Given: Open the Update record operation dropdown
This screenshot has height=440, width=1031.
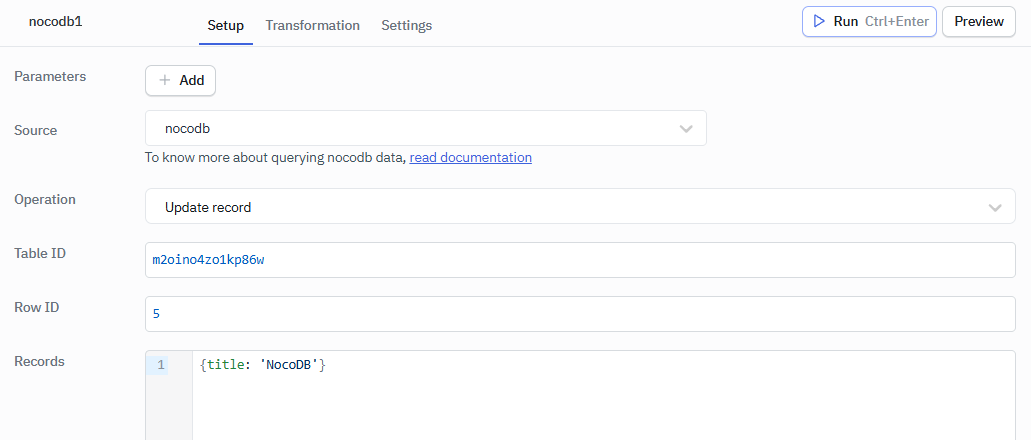Looking at the screenshot, I should (x=560, y=207).
